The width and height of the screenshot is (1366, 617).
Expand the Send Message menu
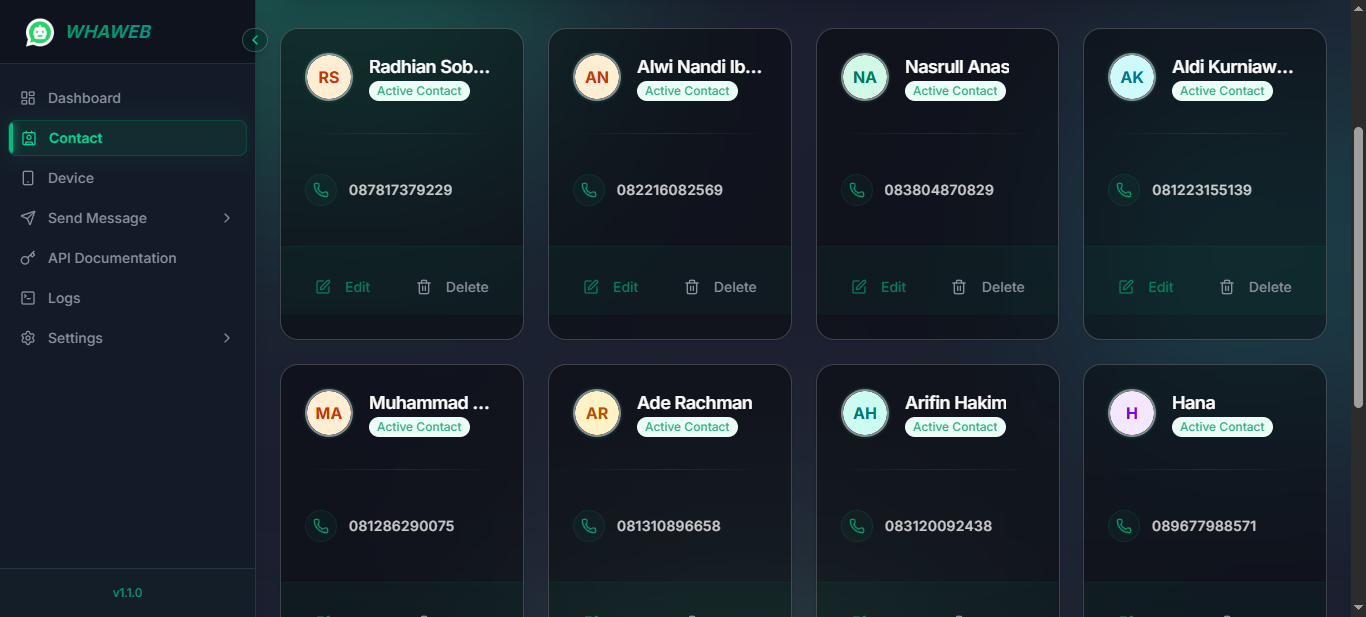[97, 217]
